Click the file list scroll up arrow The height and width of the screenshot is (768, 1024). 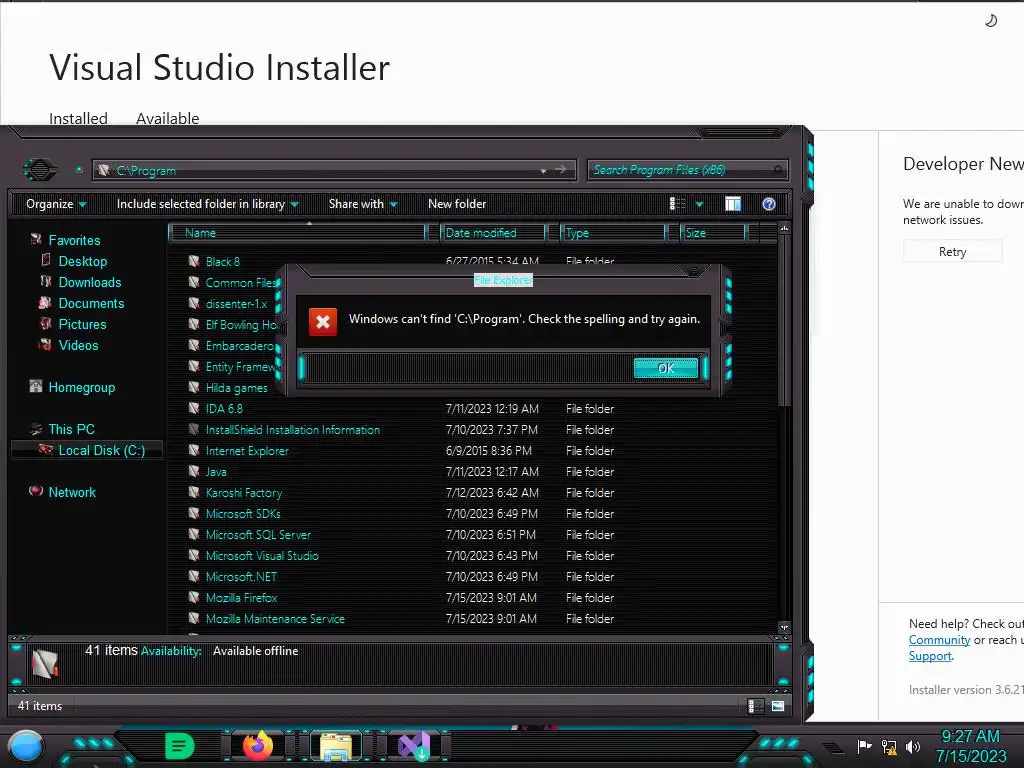pos(784,229)
